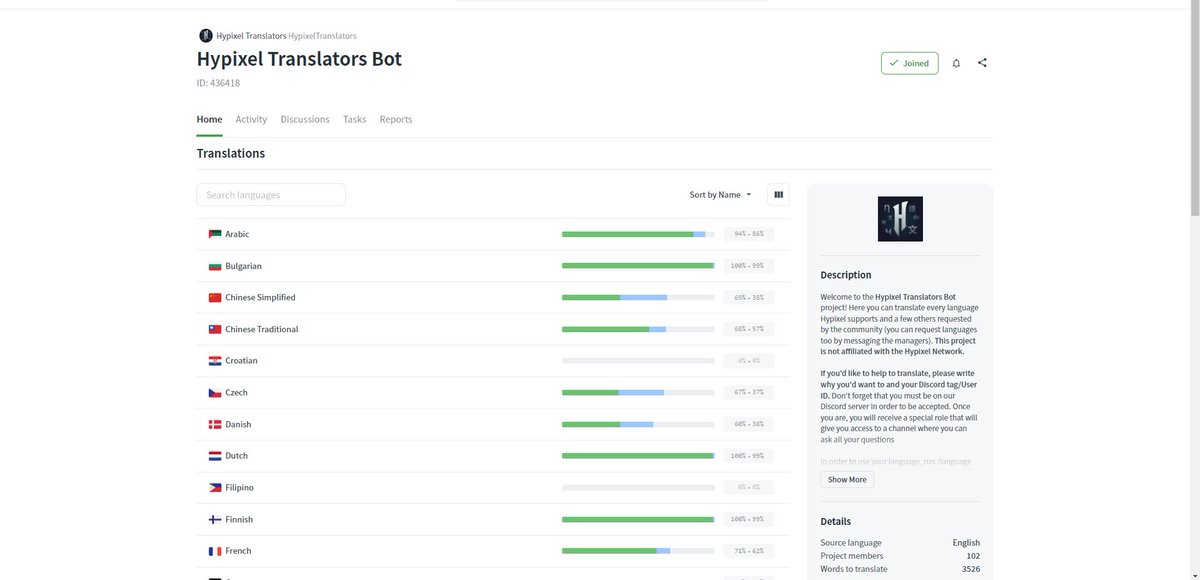Click the Dutch flag icon

point(215,456)
